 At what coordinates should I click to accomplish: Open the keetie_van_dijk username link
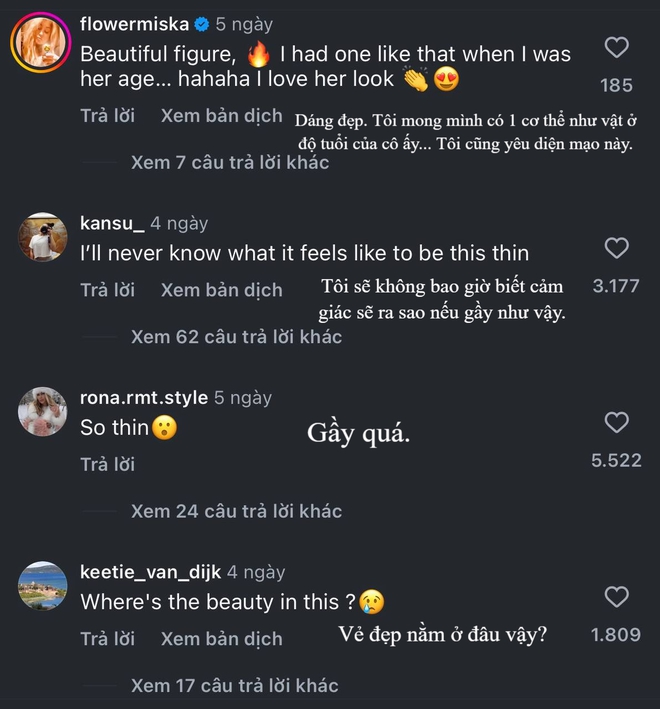point(150,573)
